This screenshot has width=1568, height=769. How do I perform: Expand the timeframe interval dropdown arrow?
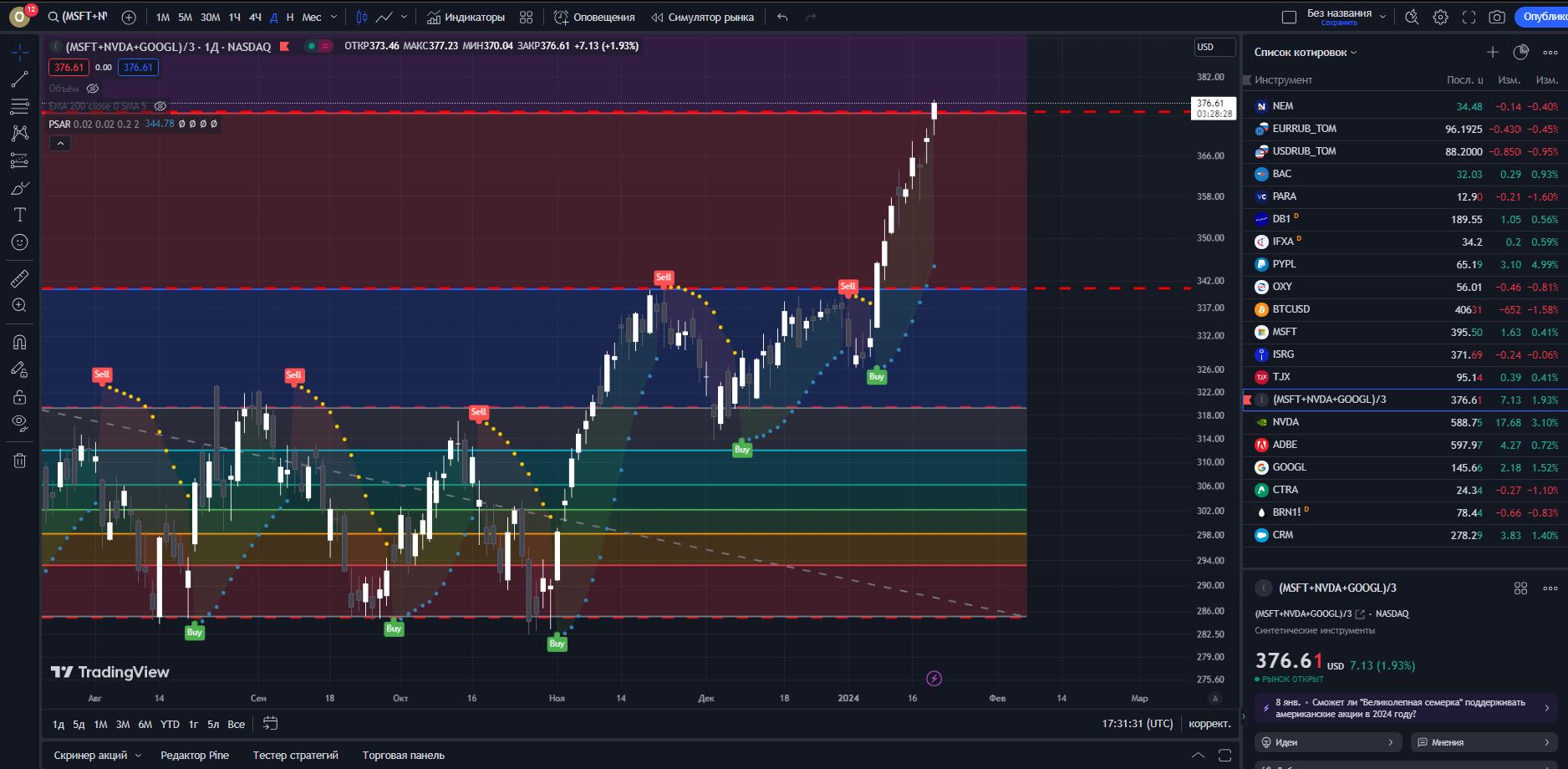(334, 17)
